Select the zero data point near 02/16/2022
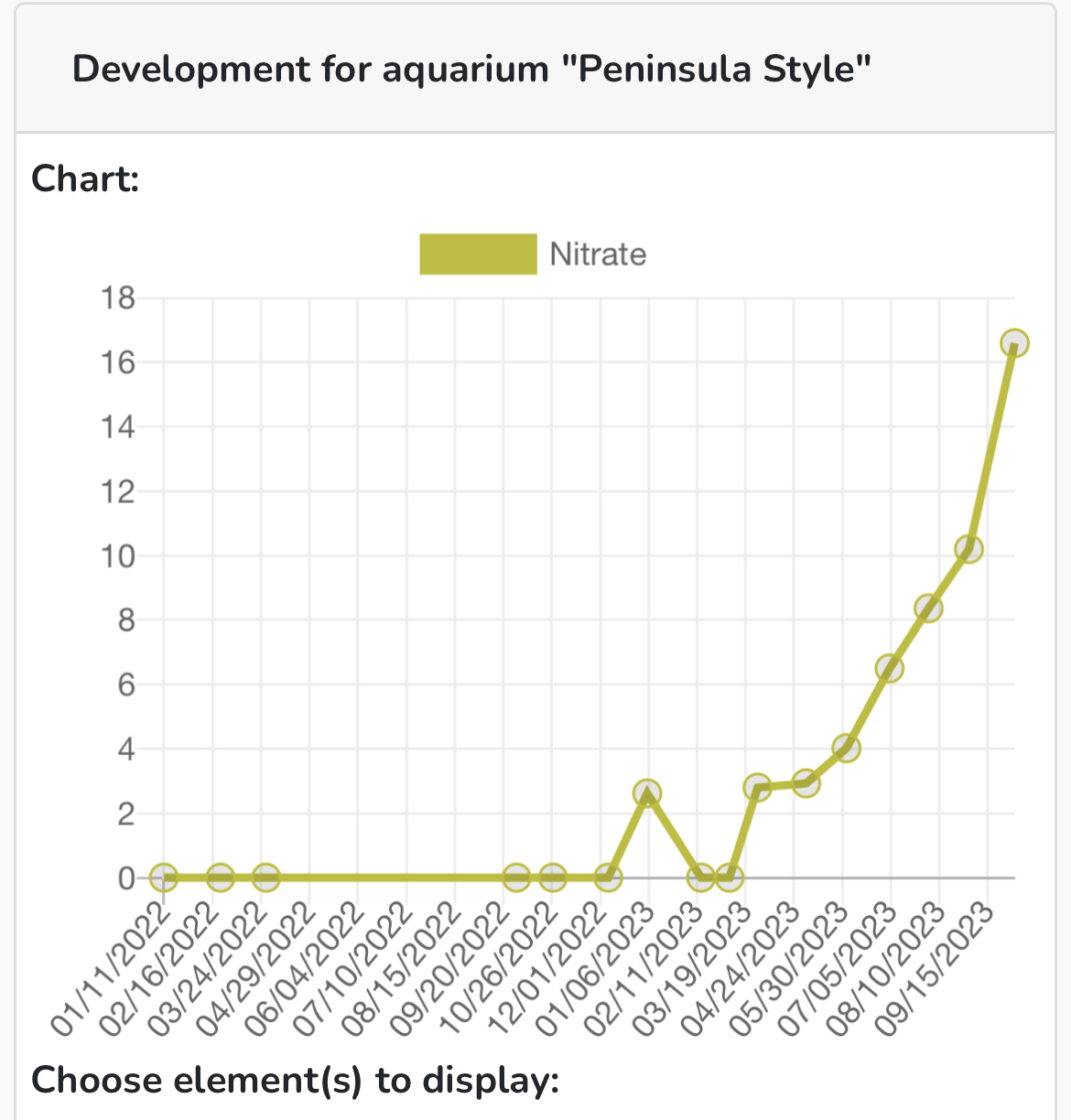This screenshot has height=1120, width=1071. pos(221,878)
